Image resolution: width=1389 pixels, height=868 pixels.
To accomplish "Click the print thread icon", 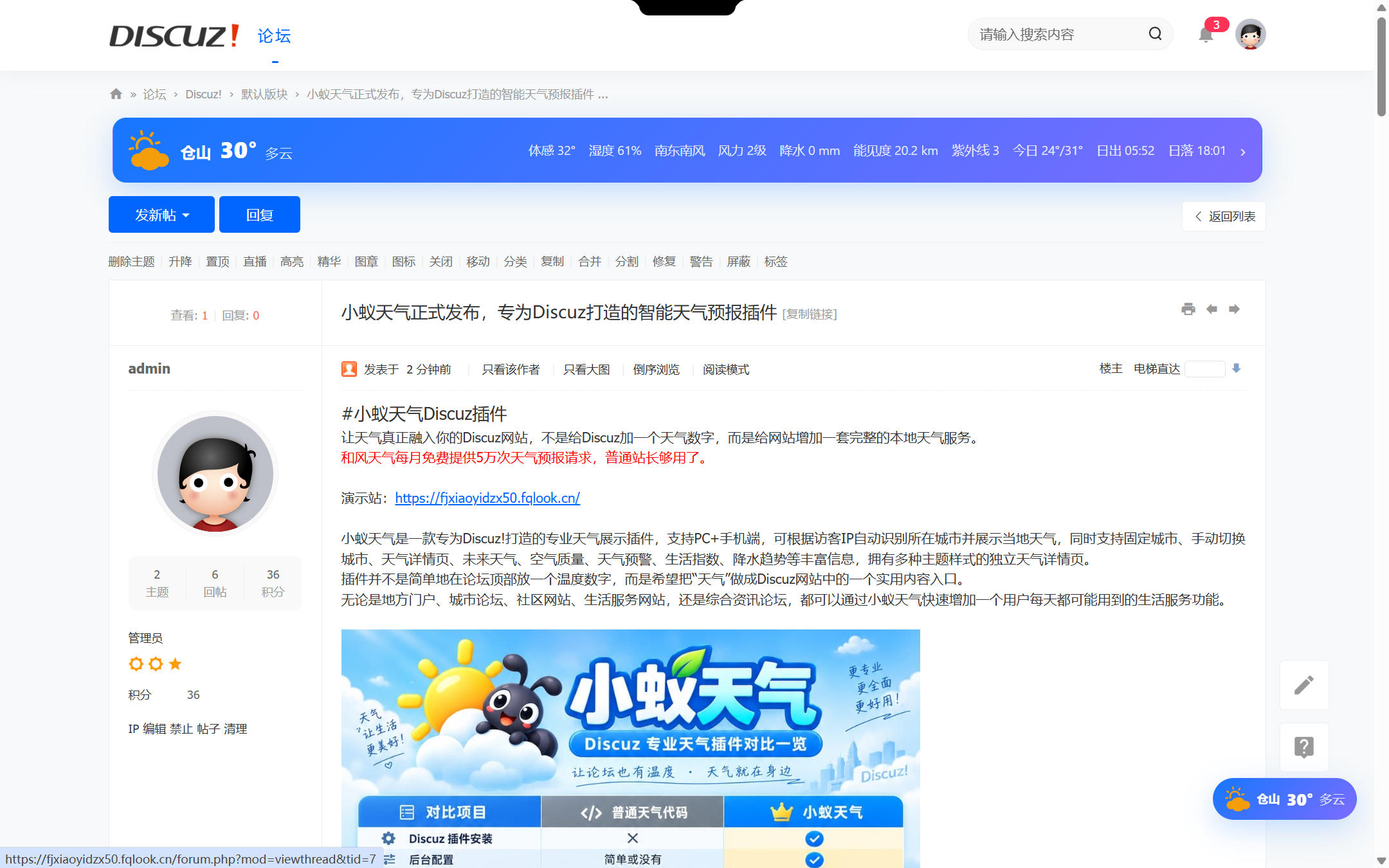I will point(1188,309).
